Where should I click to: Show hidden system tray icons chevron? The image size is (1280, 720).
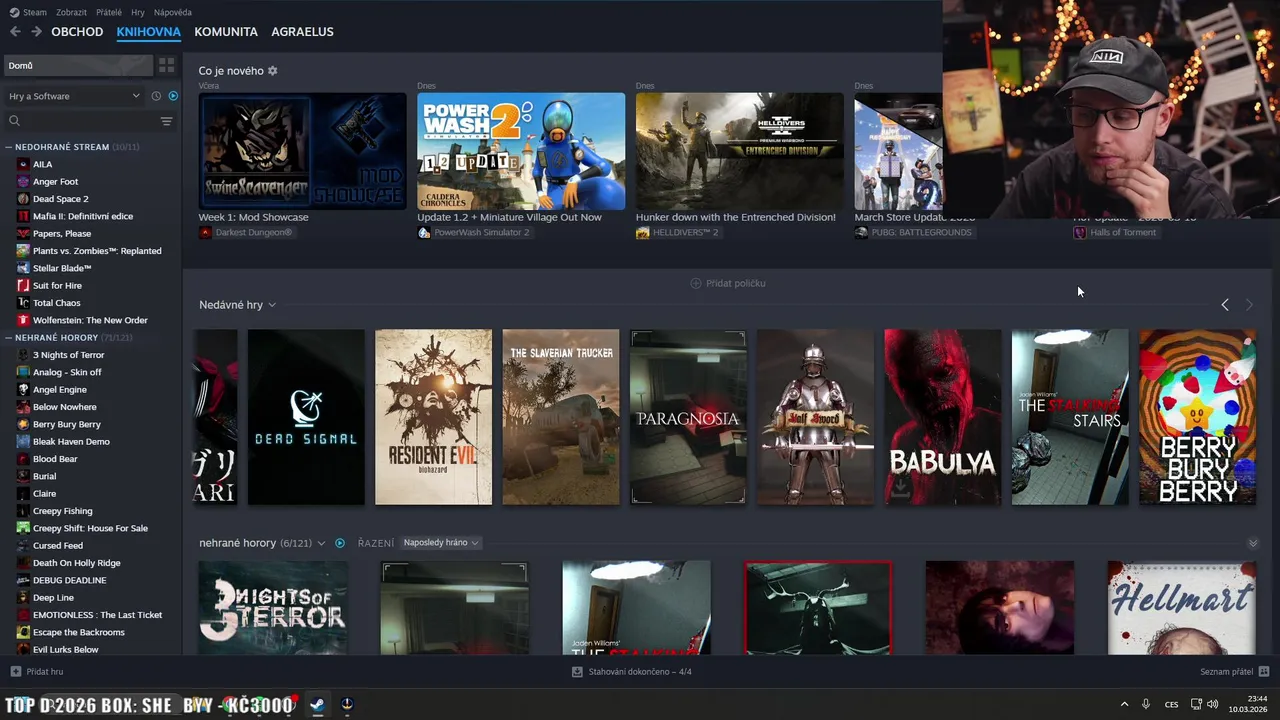pyautogui.click(x=1124, y=704)
